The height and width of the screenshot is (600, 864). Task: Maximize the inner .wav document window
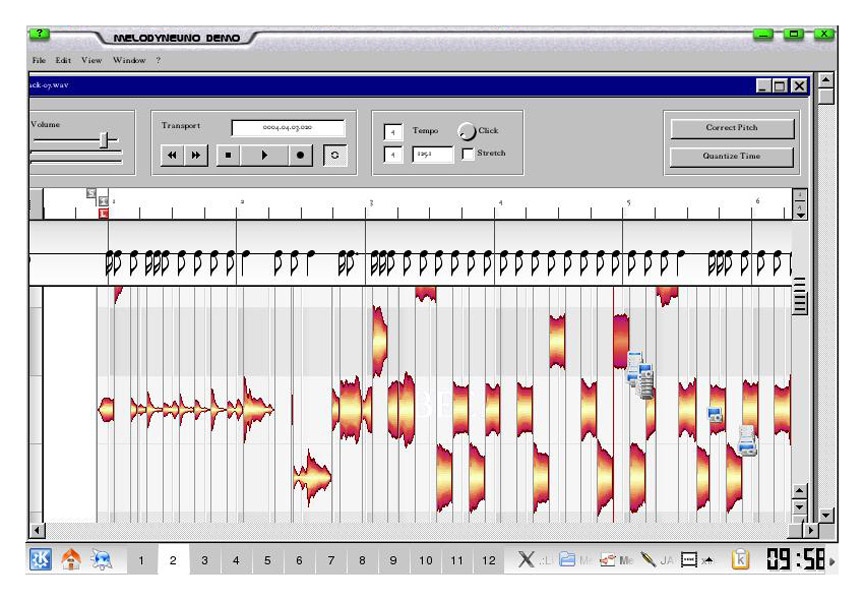point(780,85)
